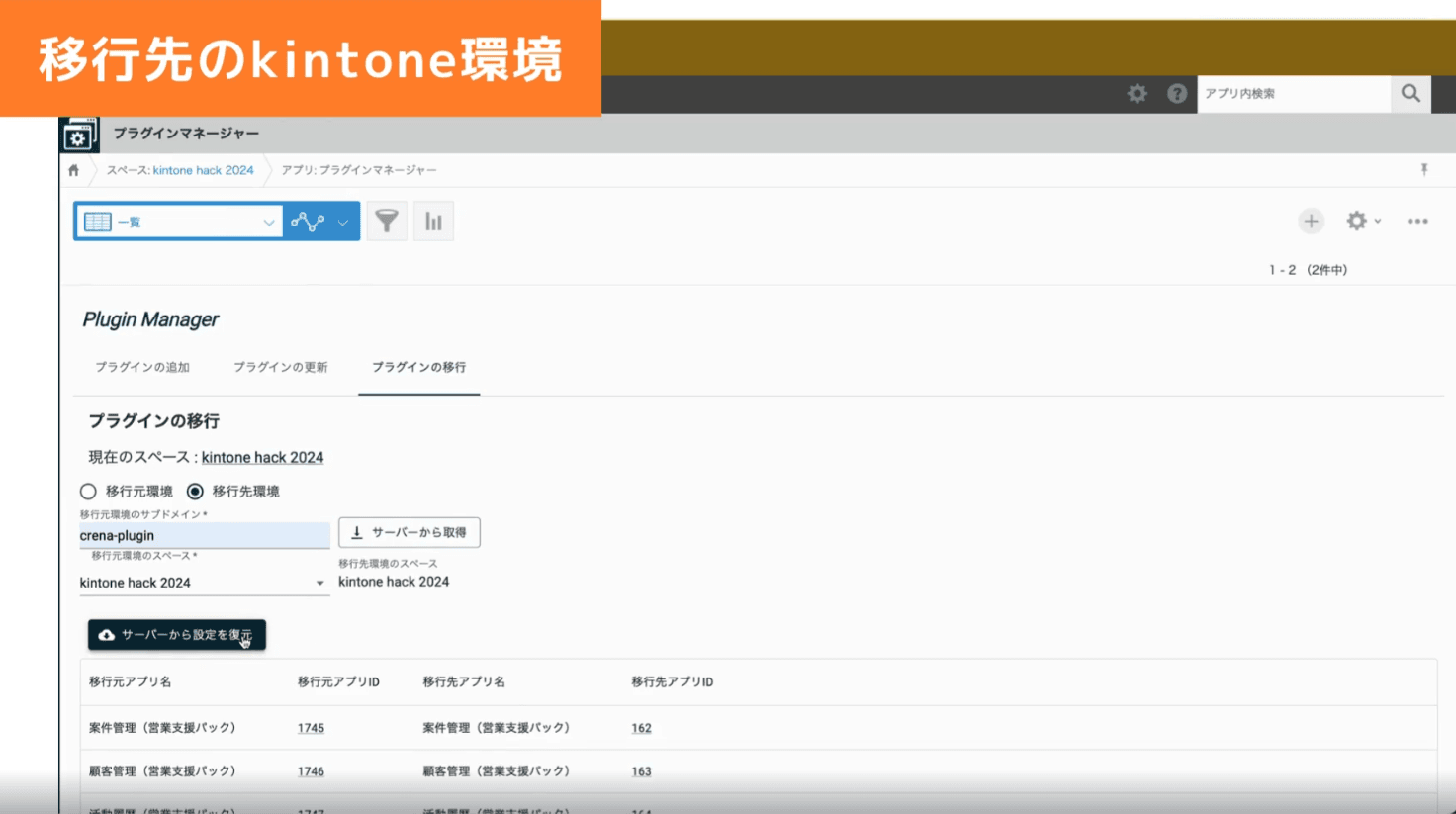1456x814 pixels.
Task: Switch to プラグインの移行 tab
Action: click(419, 367)
